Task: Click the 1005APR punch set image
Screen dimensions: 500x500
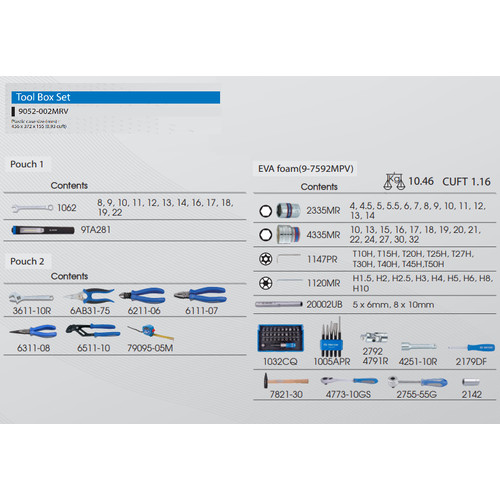Action: point(332,337)
